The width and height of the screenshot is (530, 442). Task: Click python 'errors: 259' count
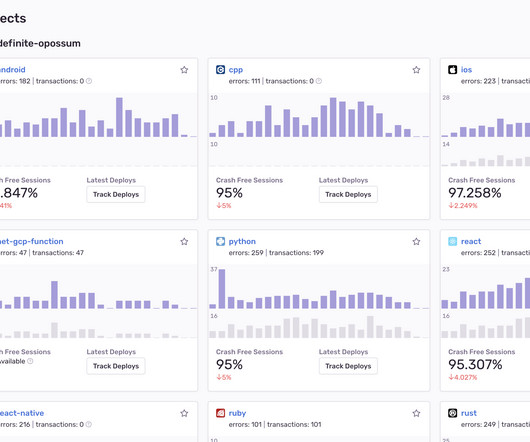pyautogui.click(x=246, y=253)
